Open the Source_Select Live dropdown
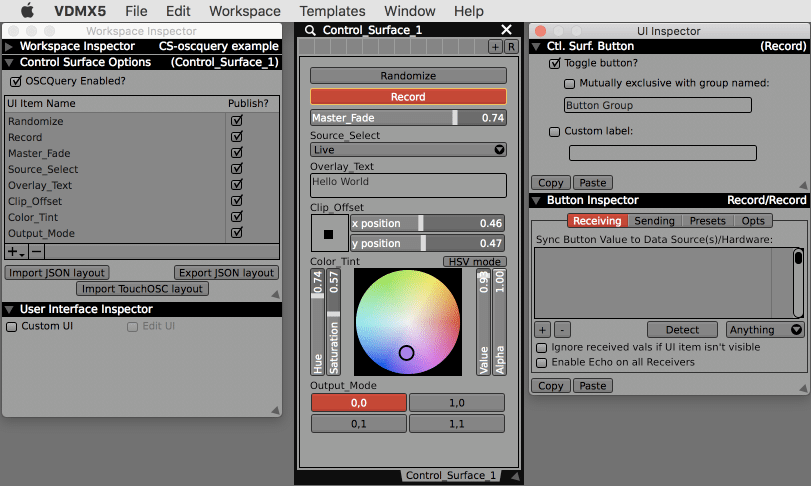 408,150
